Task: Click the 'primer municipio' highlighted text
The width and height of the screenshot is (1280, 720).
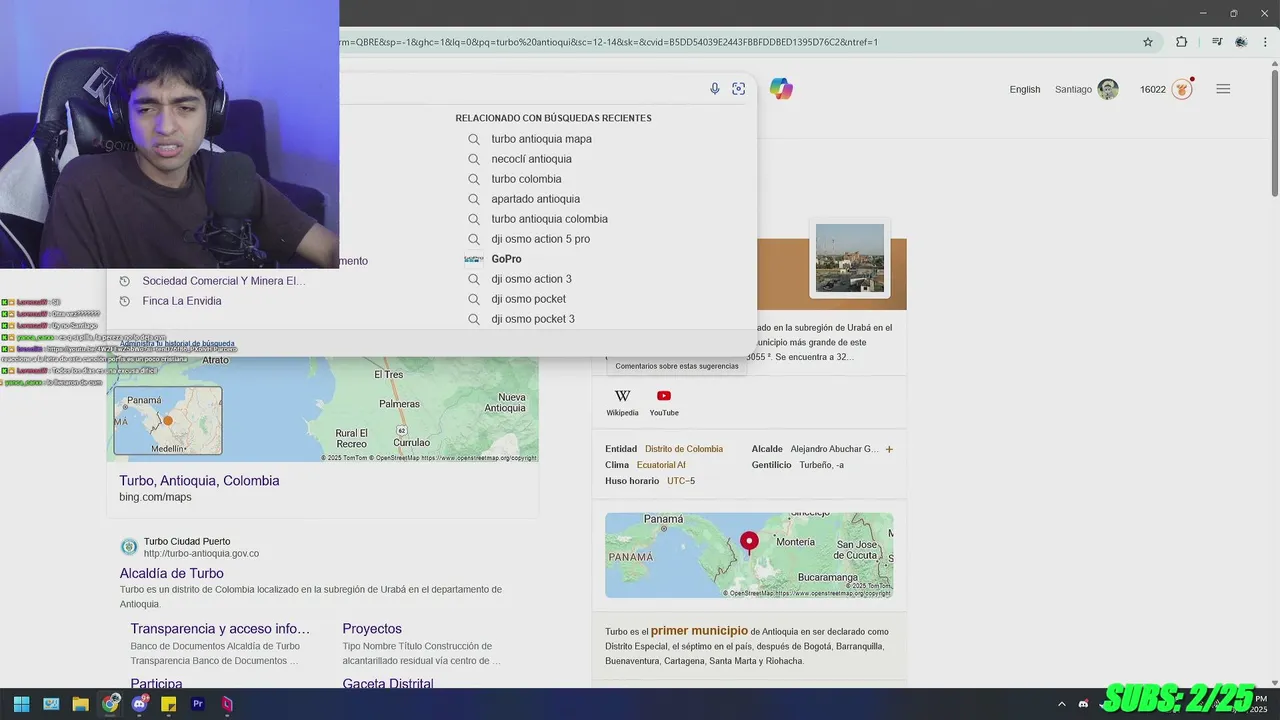Action: coord(699,631)
